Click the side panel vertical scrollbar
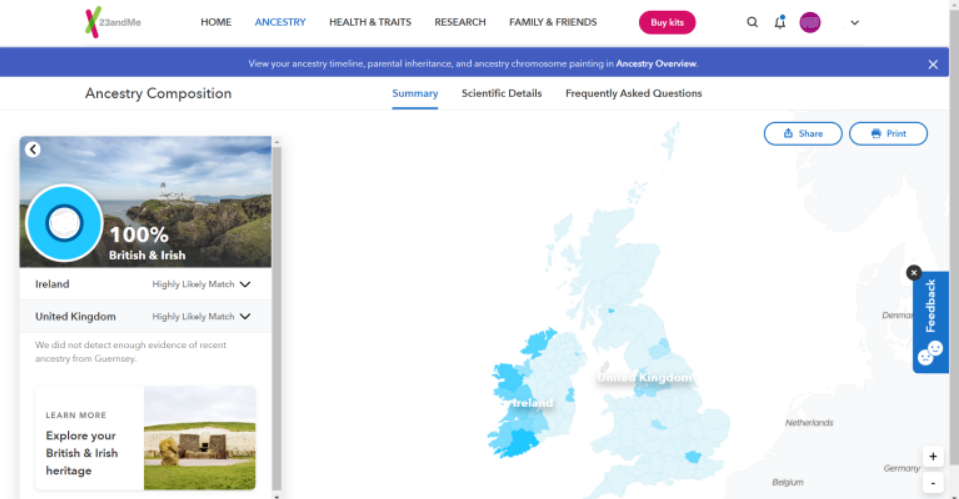Viewport: 959px width, 499px height. coord(276,318)
